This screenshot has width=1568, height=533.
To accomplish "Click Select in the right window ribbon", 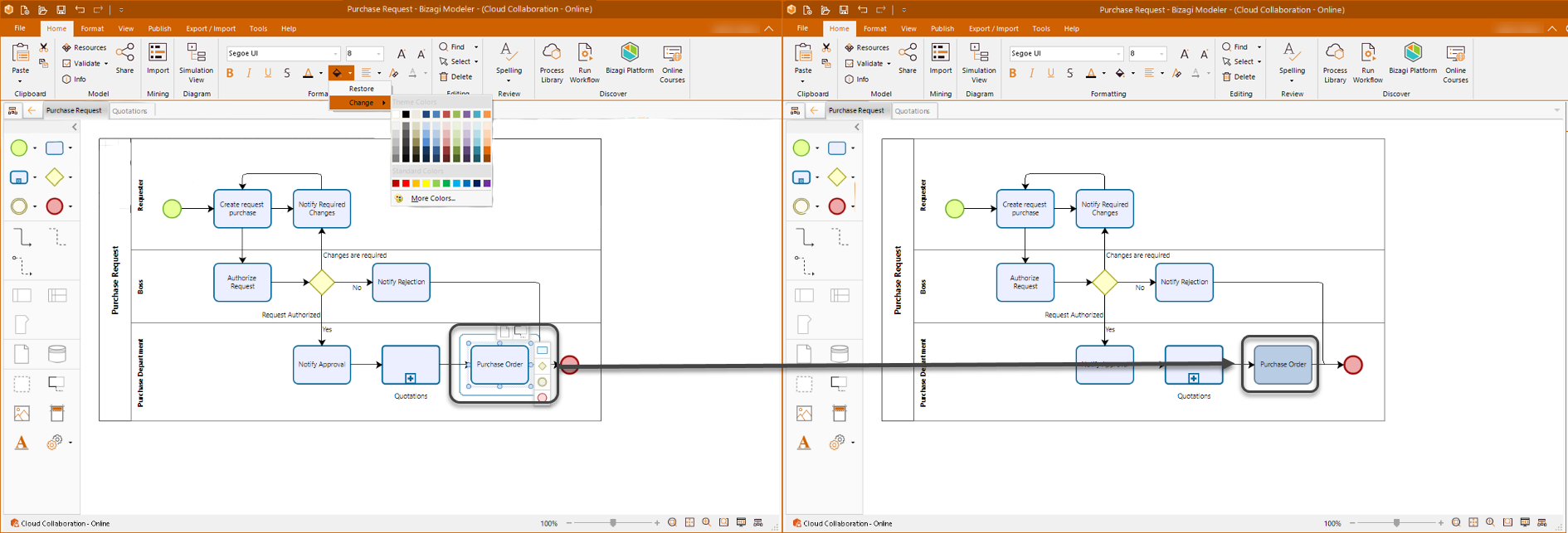I will 1238,62.
